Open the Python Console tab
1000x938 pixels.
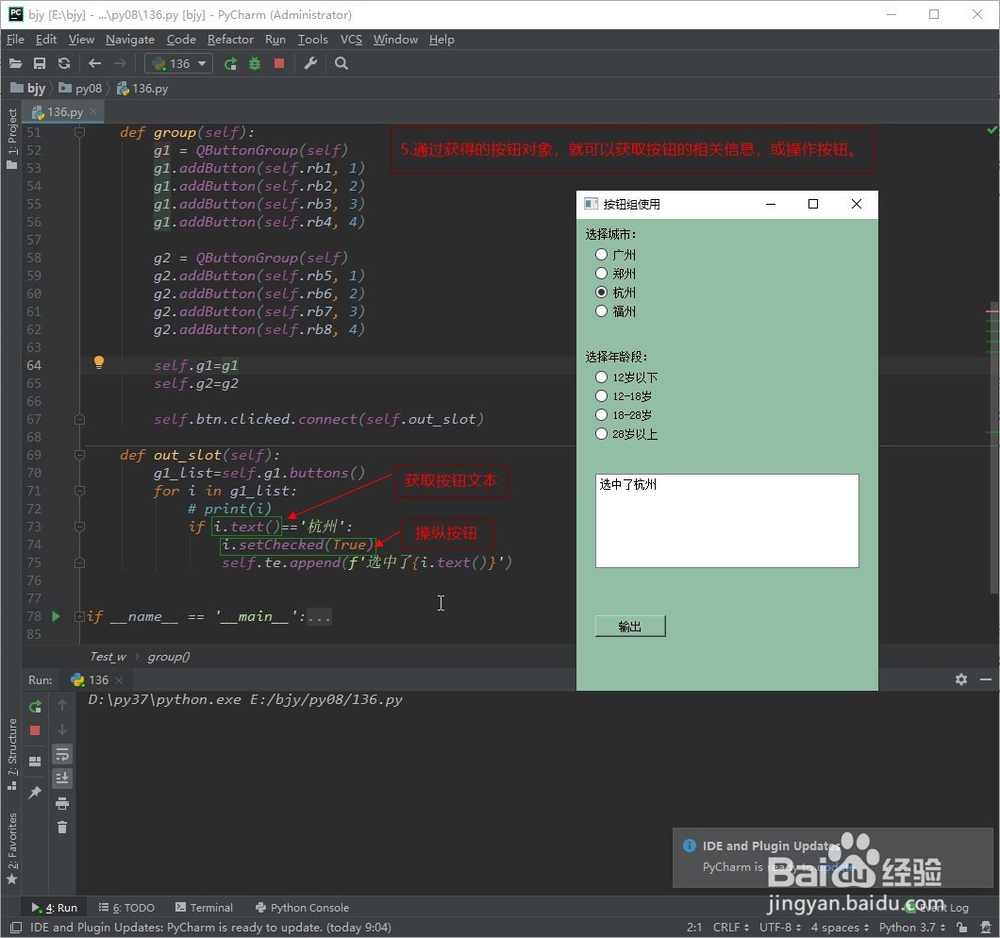[x=302, y=907]
